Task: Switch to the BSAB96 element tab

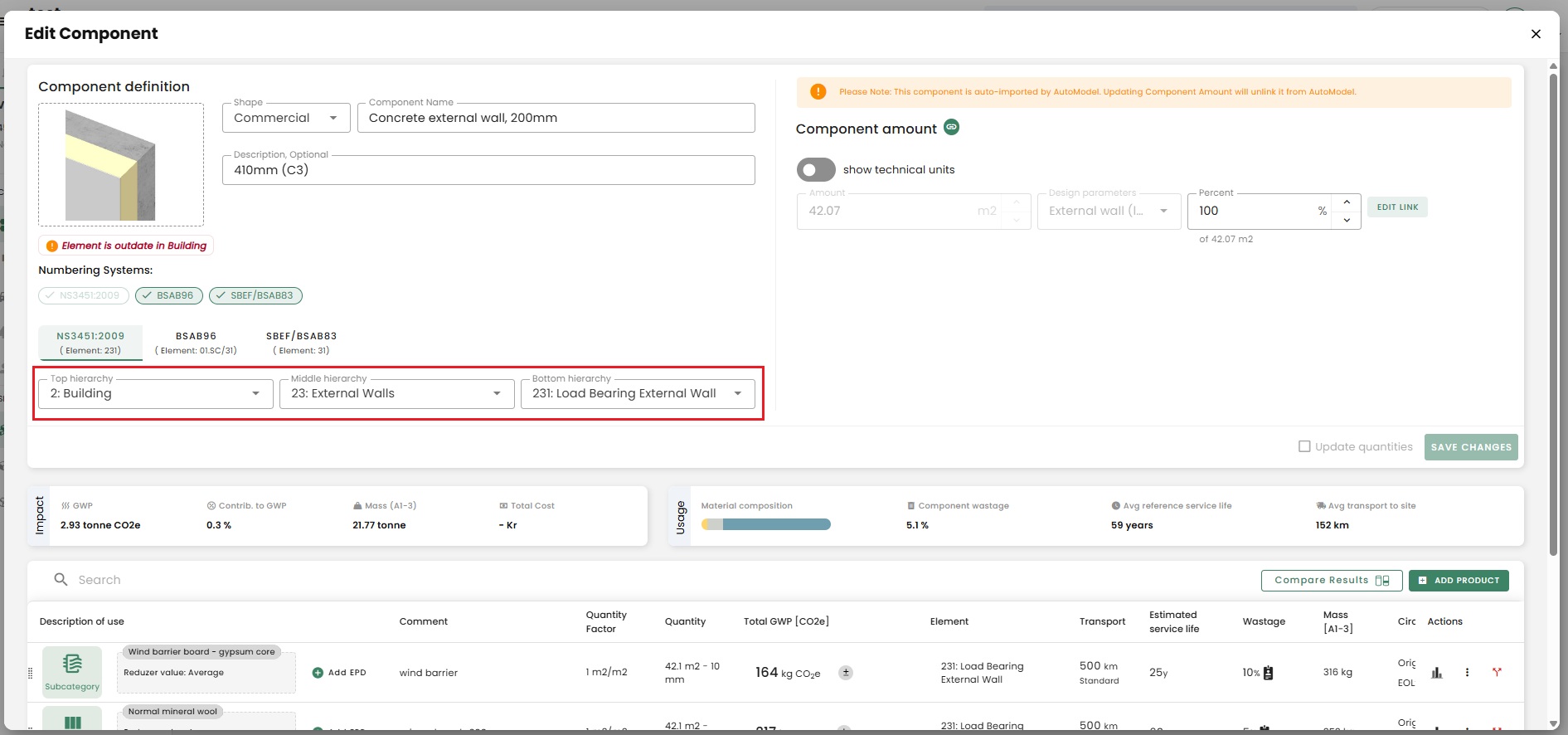Action: tap(196, 343)
